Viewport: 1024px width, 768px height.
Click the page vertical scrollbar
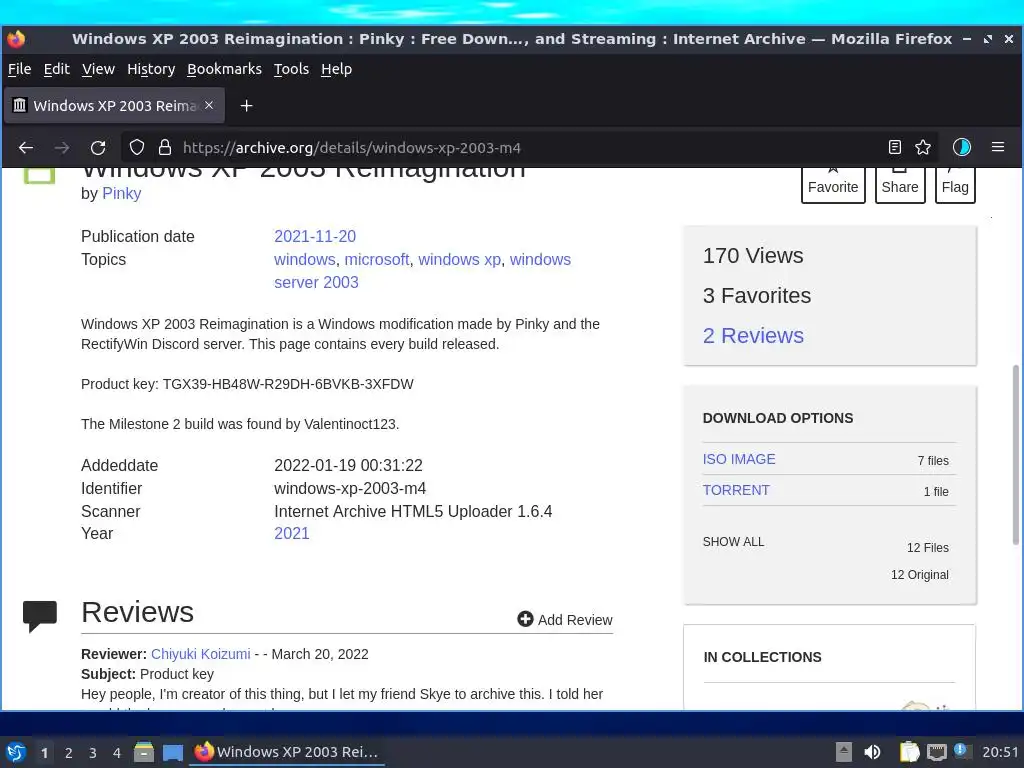1016,454
